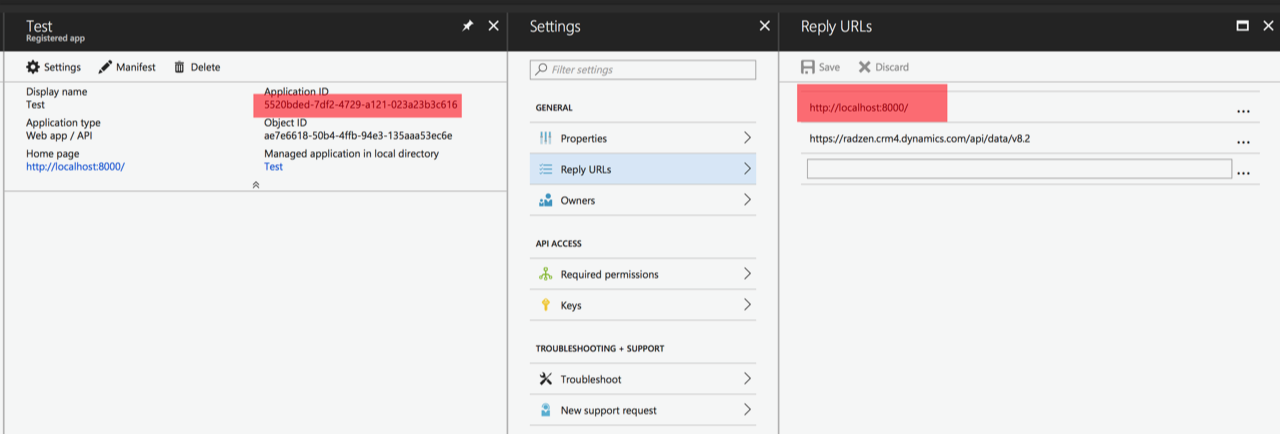Delete the registered app

(197, 67)
